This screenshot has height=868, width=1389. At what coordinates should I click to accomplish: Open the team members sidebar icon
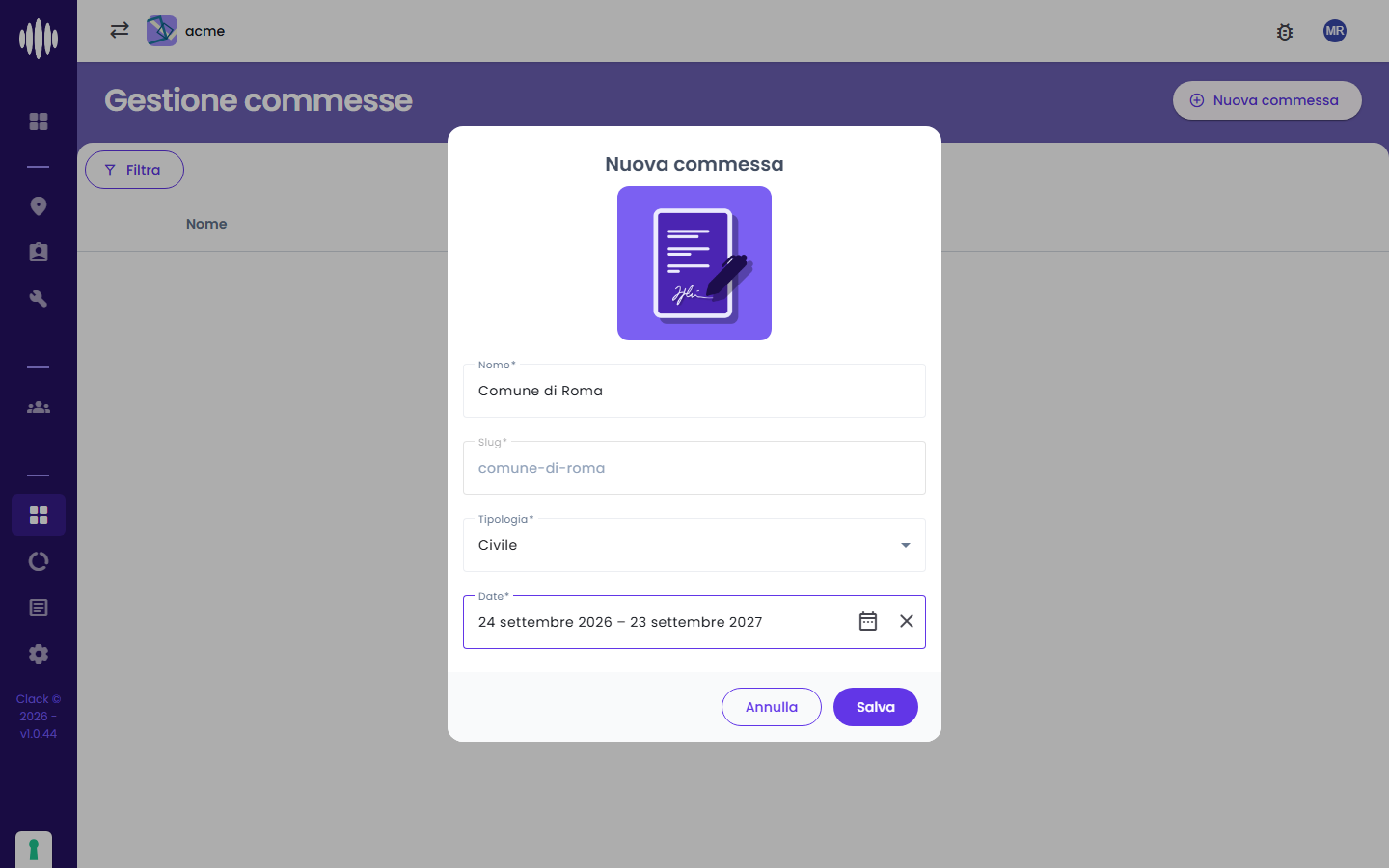[x=39, y=407]
